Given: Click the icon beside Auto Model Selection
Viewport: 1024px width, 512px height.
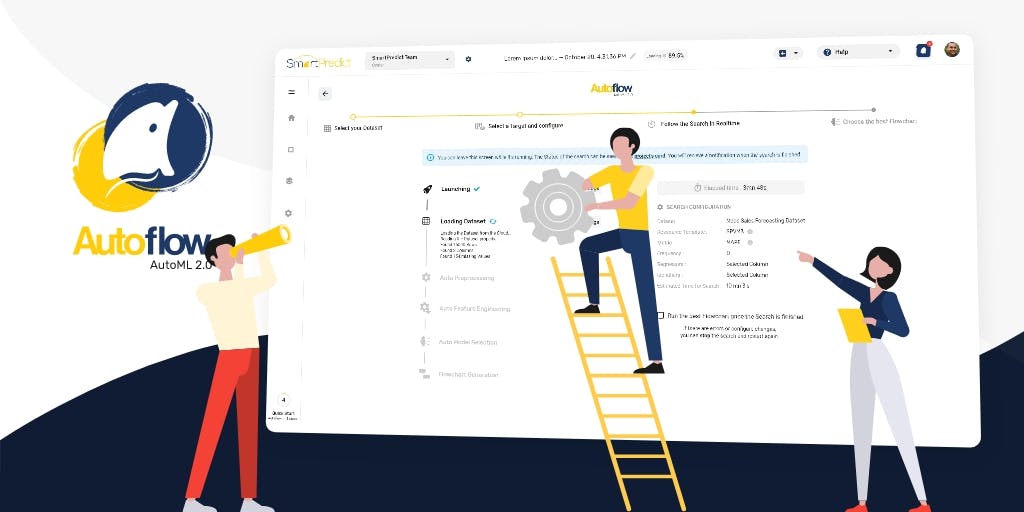Looking at the screenshot, I should tap(424, 341).
